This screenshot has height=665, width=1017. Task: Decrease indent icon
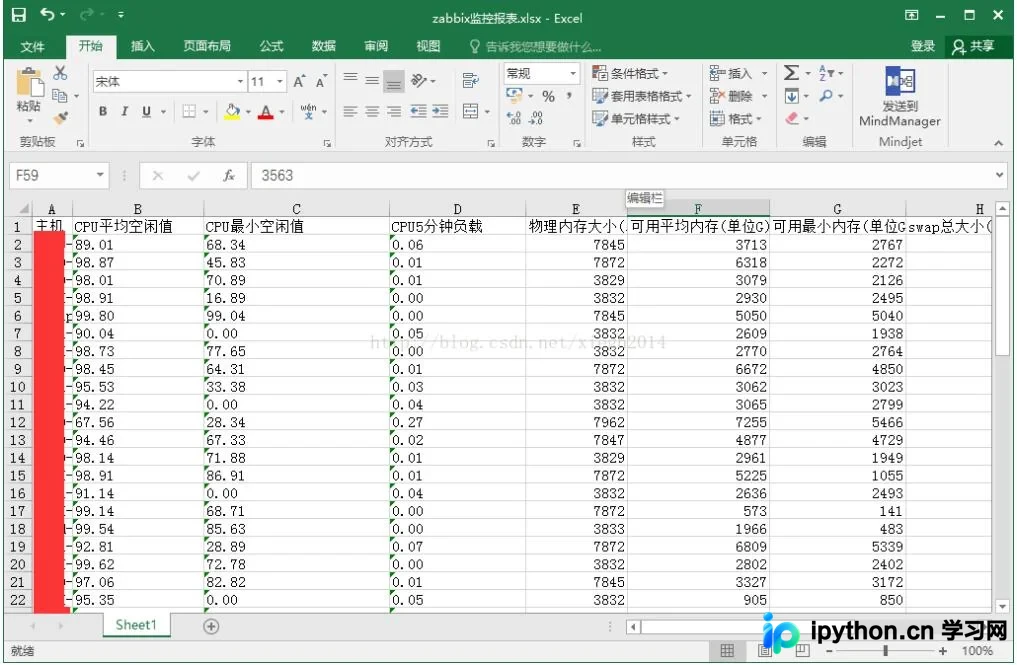coord(419,112)
